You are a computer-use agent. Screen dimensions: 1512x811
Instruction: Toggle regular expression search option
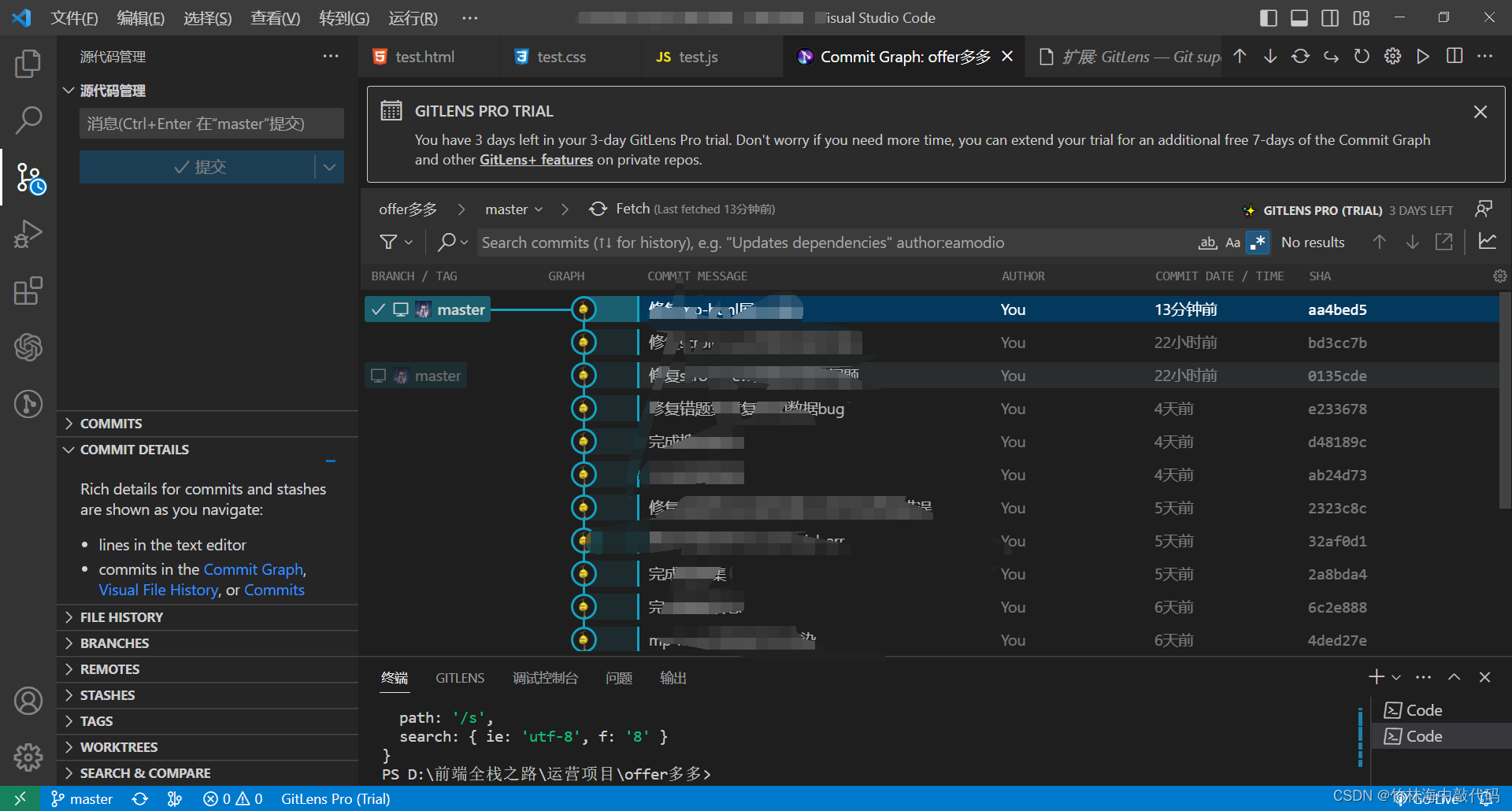1258,243
